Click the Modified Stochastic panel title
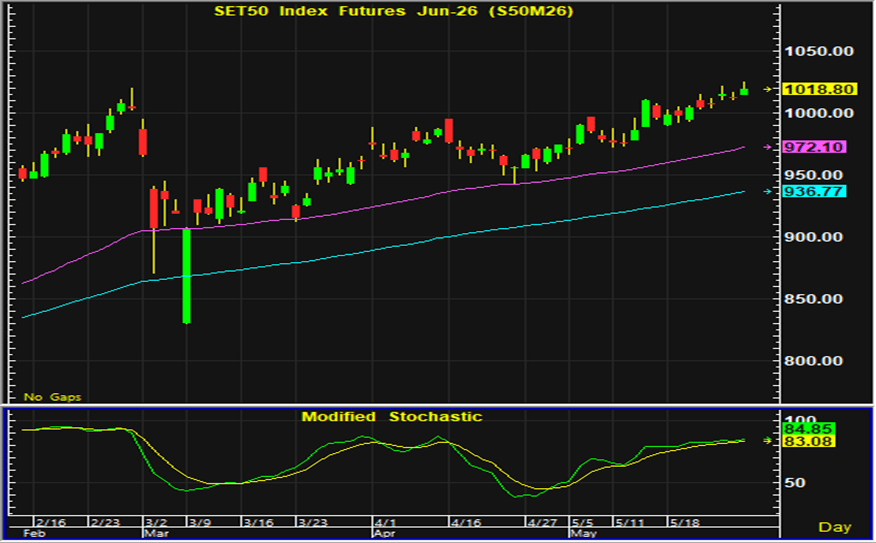Screen dimensions: 876x543 coord(392,417)
